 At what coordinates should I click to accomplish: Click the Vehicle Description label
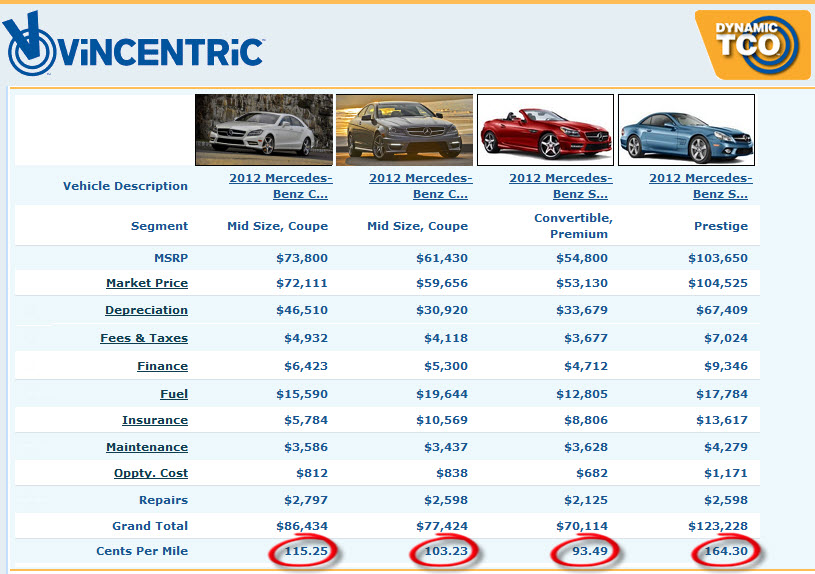(125, 186)
